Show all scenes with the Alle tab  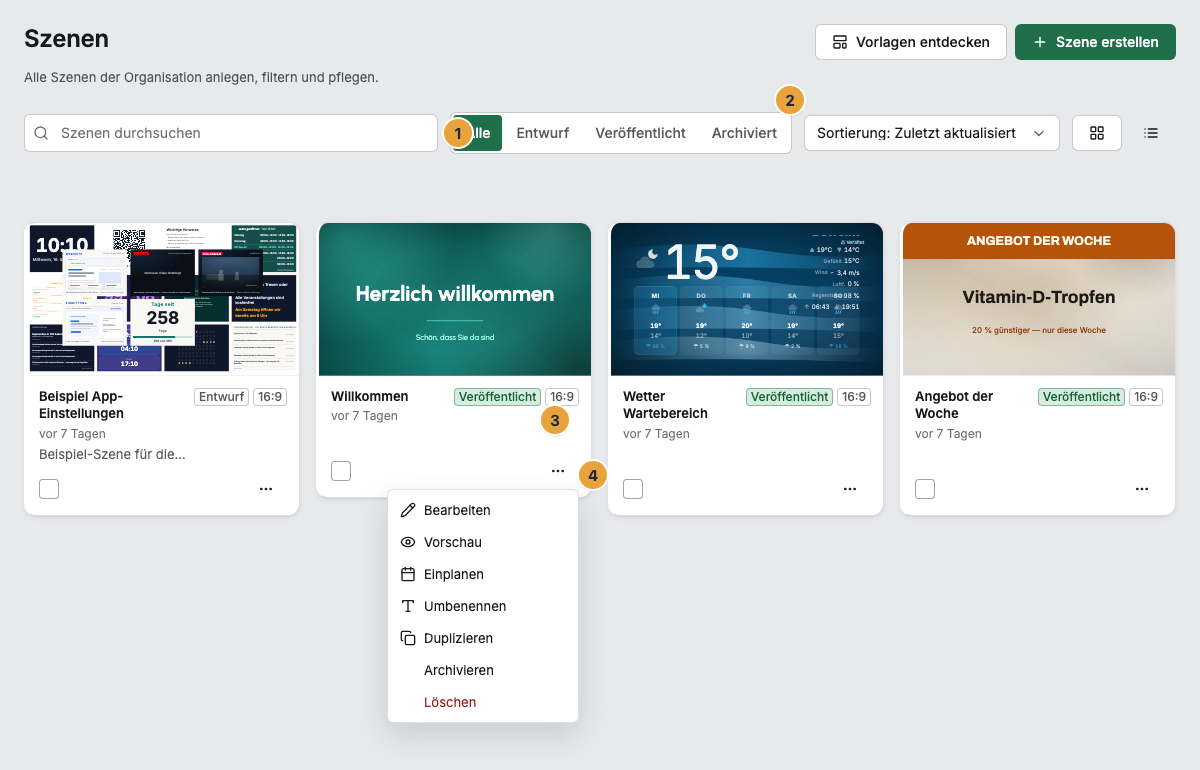tap(478, 133)
